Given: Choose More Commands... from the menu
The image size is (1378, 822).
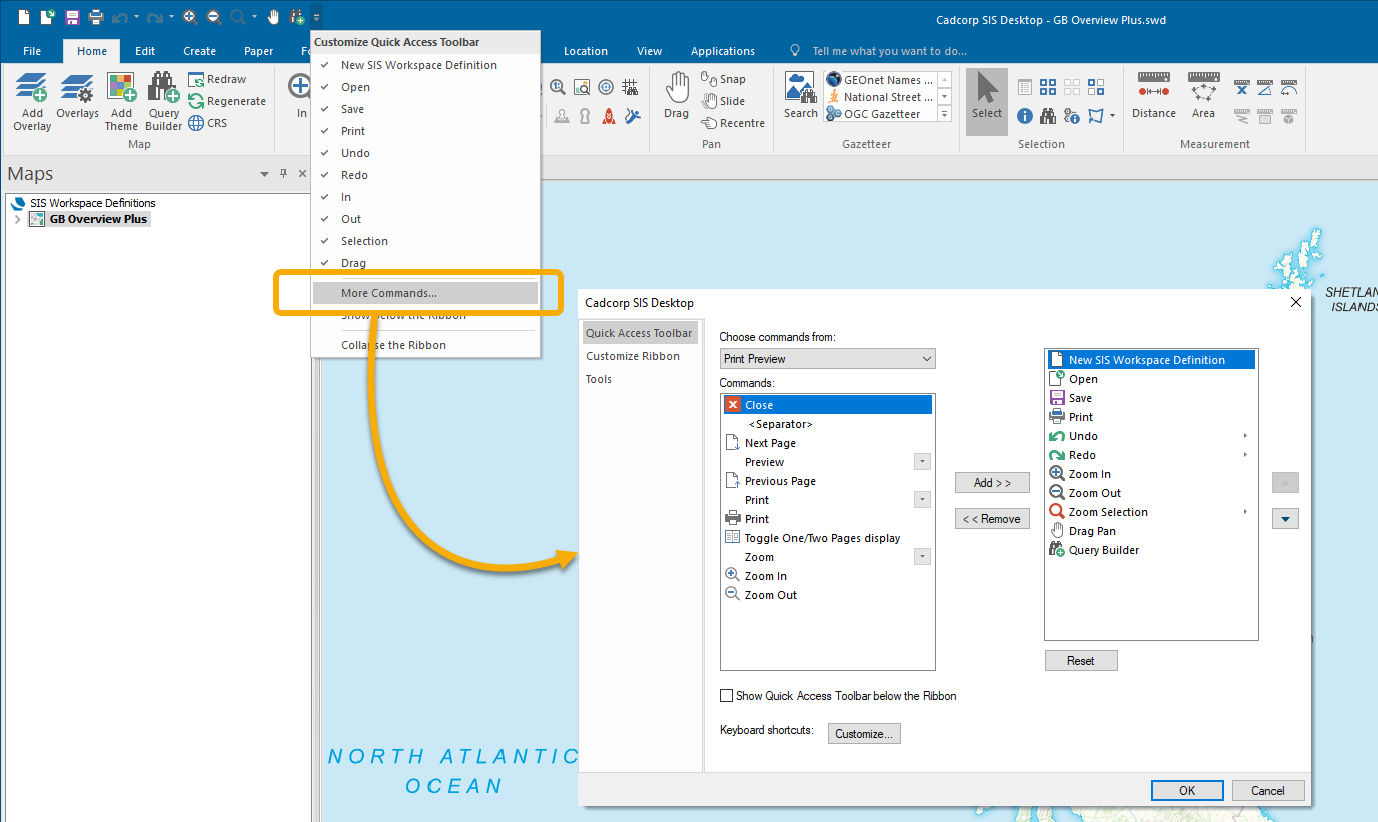Looking at the screenshot, I should [426, 293].
